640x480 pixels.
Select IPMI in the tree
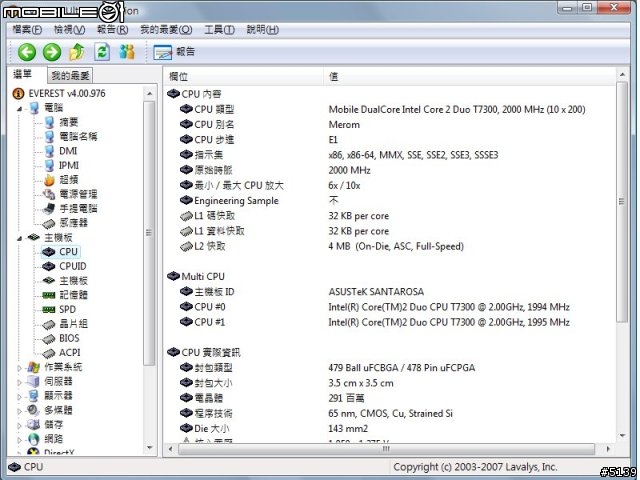click(x=69, y=165)
